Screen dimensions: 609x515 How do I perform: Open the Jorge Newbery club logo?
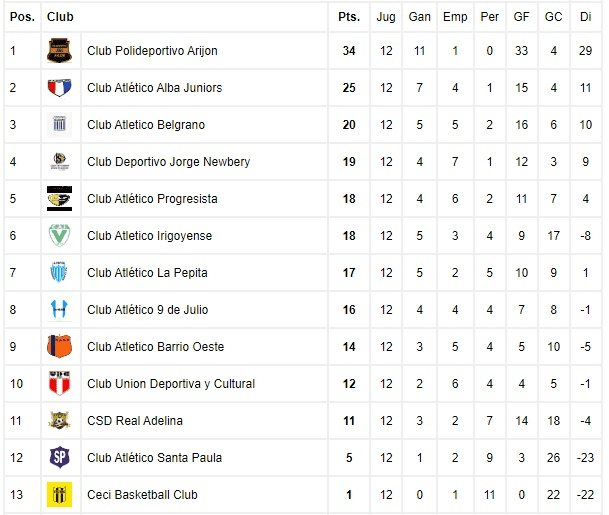60,161
